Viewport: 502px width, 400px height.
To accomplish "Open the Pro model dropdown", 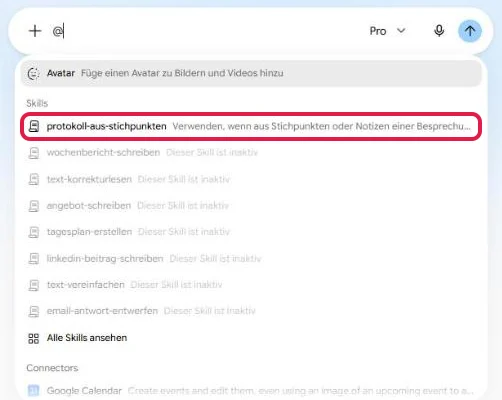I will [387, 31].
